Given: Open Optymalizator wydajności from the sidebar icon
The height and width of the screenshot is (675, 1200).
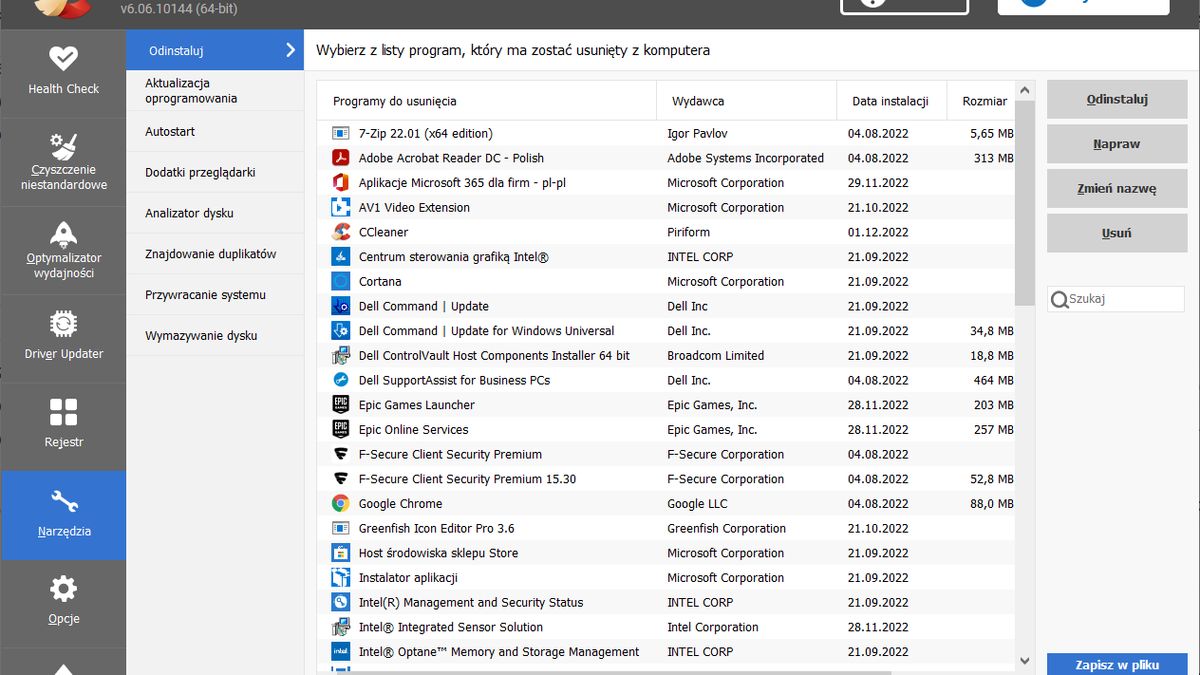Looking at the screenshot, I should [63, 232].
